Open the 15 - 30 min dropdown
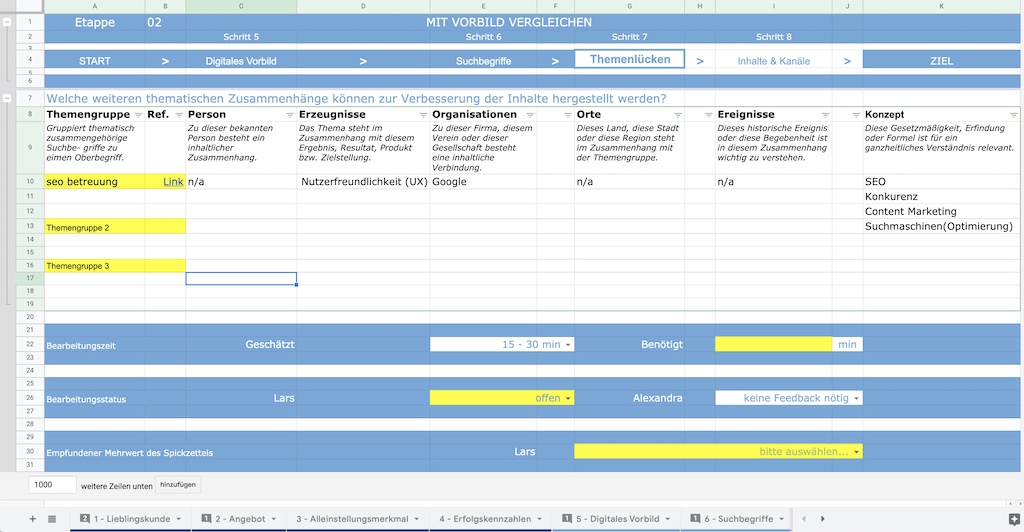 pos(568,345)
